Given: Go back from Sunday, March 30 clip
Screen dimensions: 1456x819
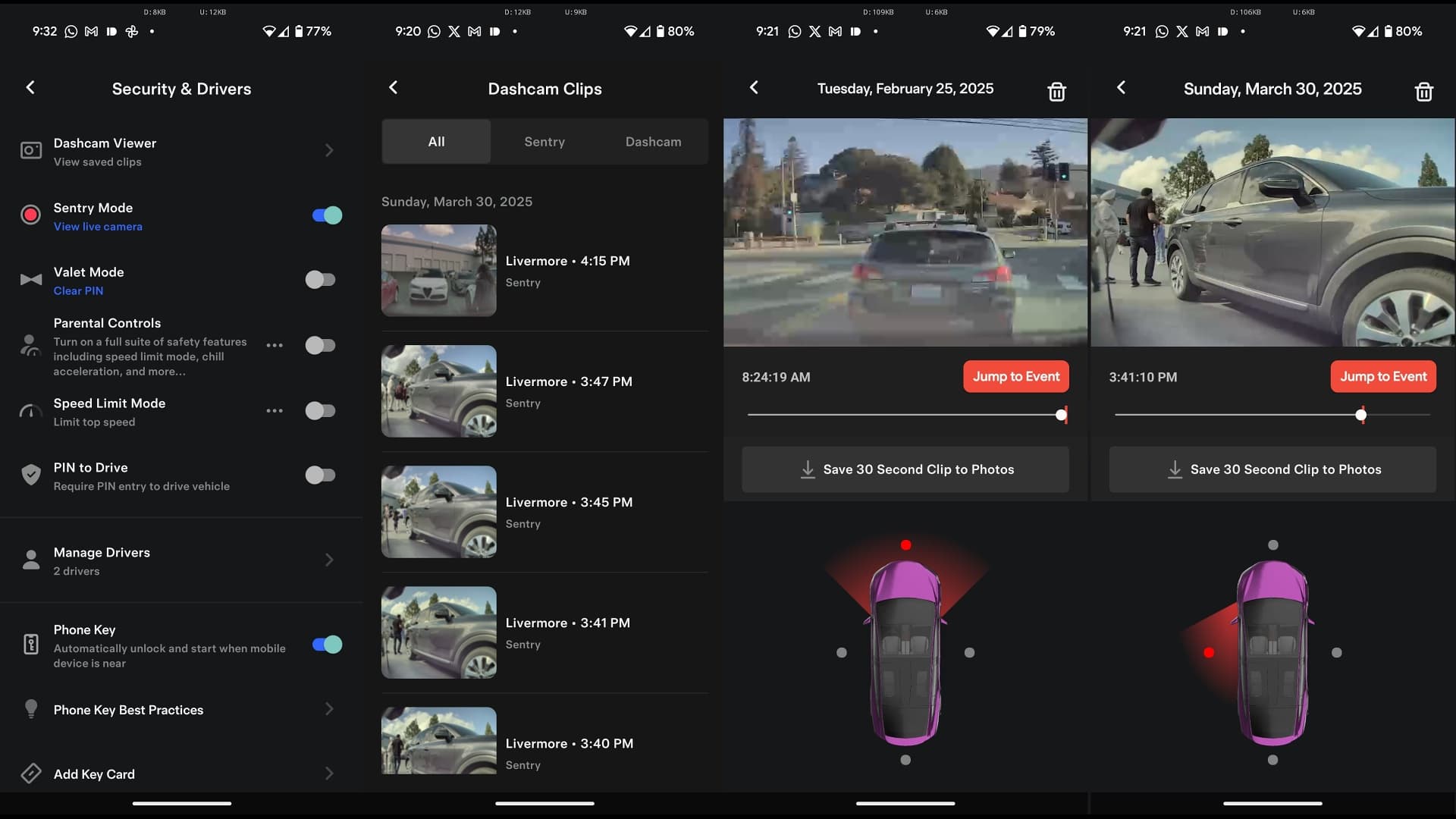Looking at the screenshot, I should click(1121, 88).
